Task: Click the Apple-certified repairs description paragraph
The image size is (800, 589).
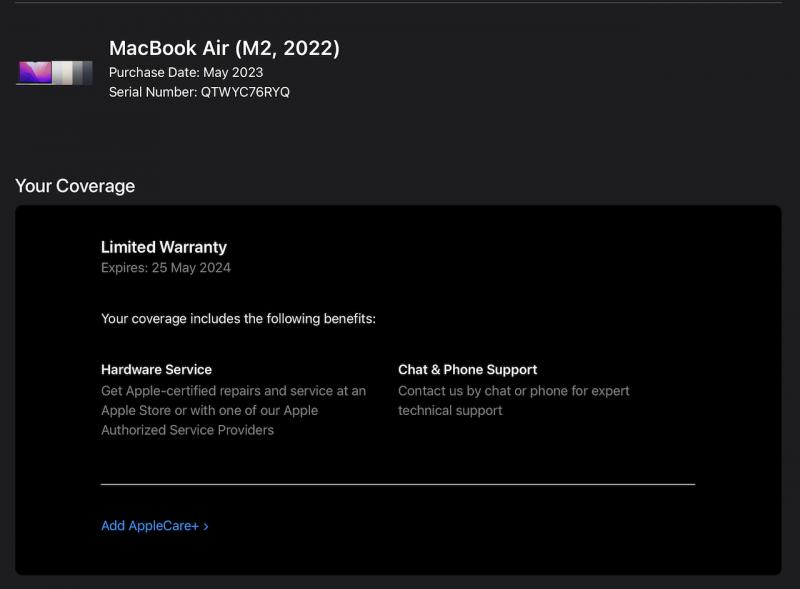Action: pos(233,410)
